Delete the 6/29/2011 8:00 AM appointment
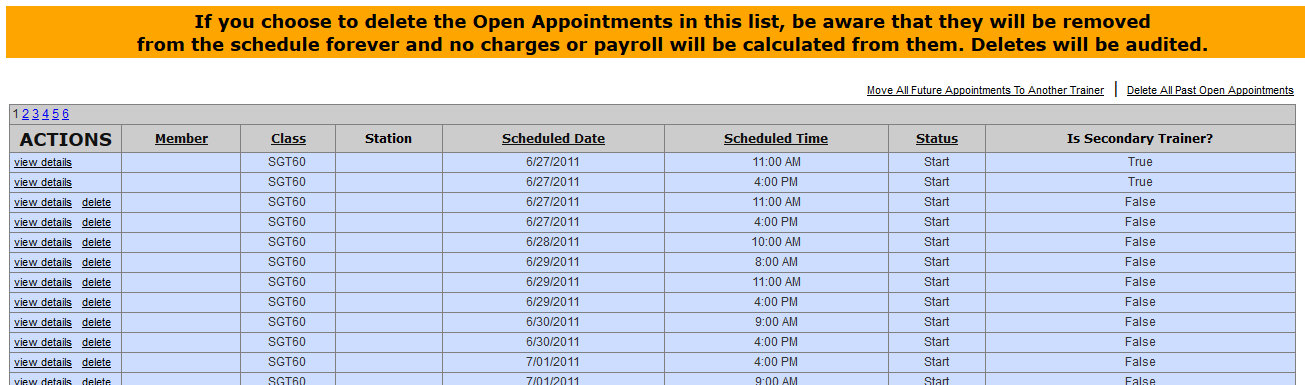 pos(96,262)
